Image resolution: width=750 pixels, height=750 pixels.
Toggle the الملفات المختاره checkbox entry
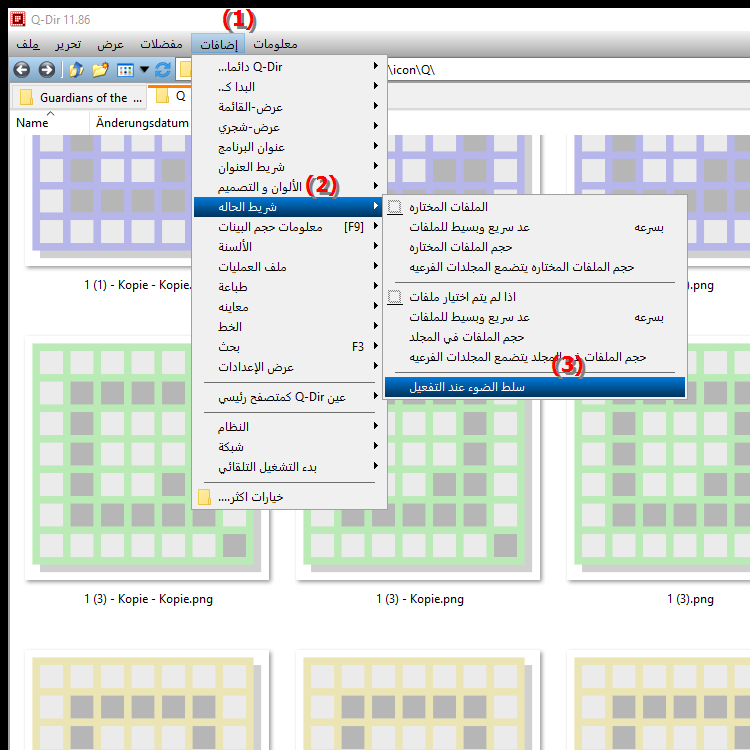point(535,207)
